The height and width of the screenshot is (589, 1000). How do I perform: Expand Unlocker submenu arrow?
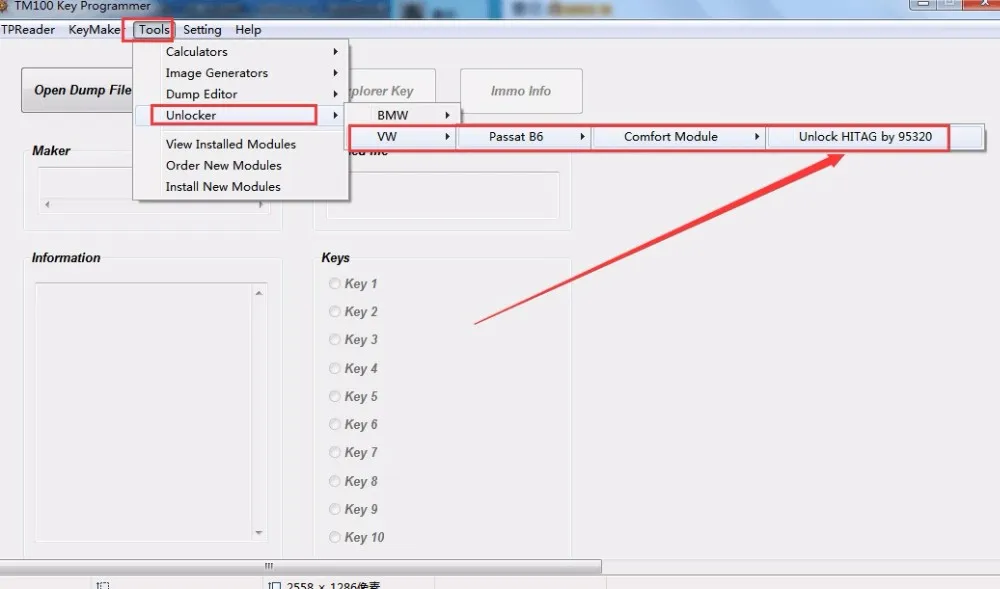click(x=335, y=115)
